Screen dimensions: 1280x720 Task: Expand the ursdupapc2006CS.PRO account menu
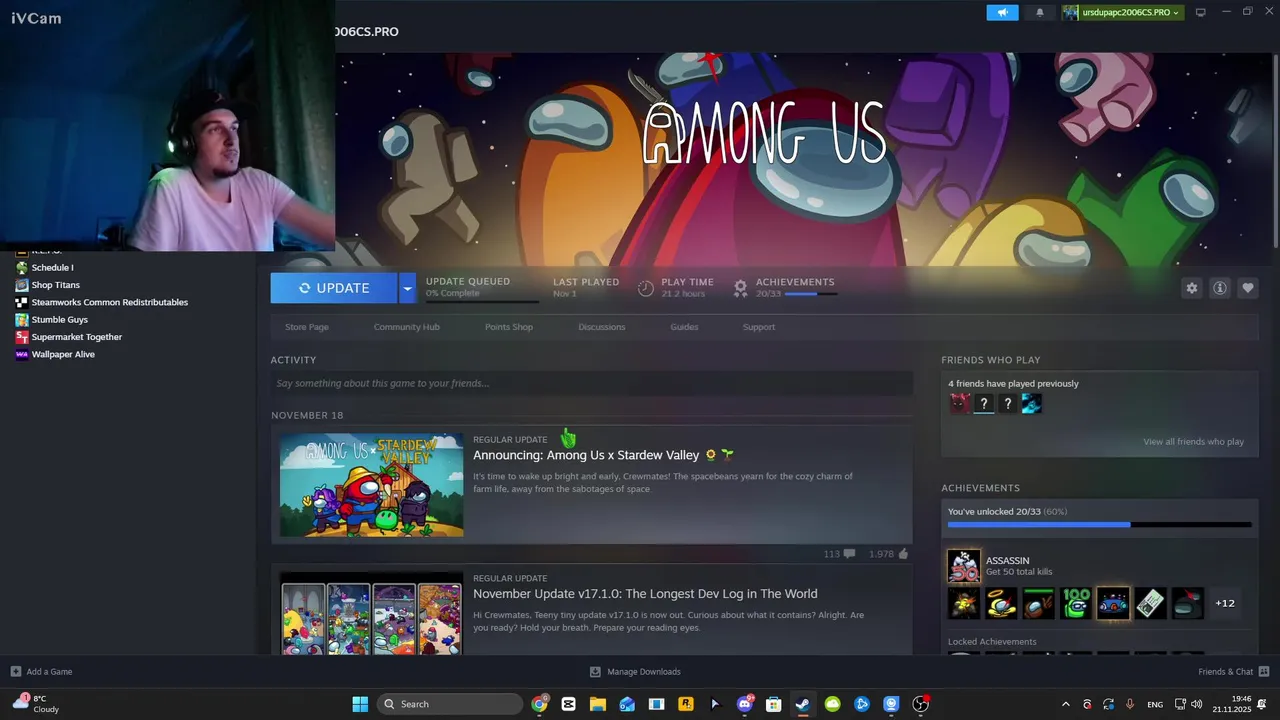(x=1122, y=12)
